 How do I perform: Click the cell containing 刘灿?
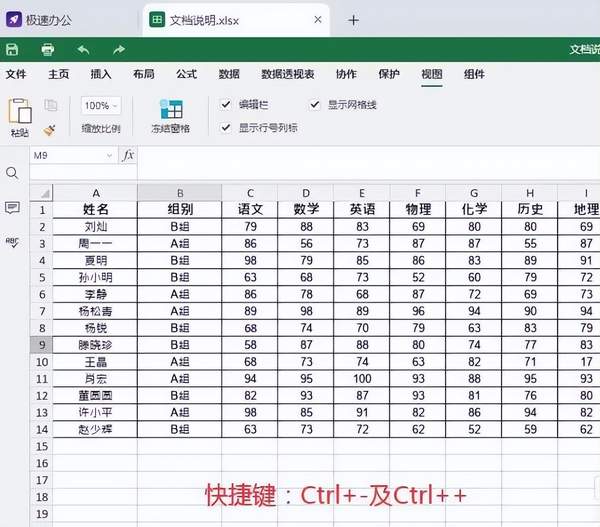[95, 227]
